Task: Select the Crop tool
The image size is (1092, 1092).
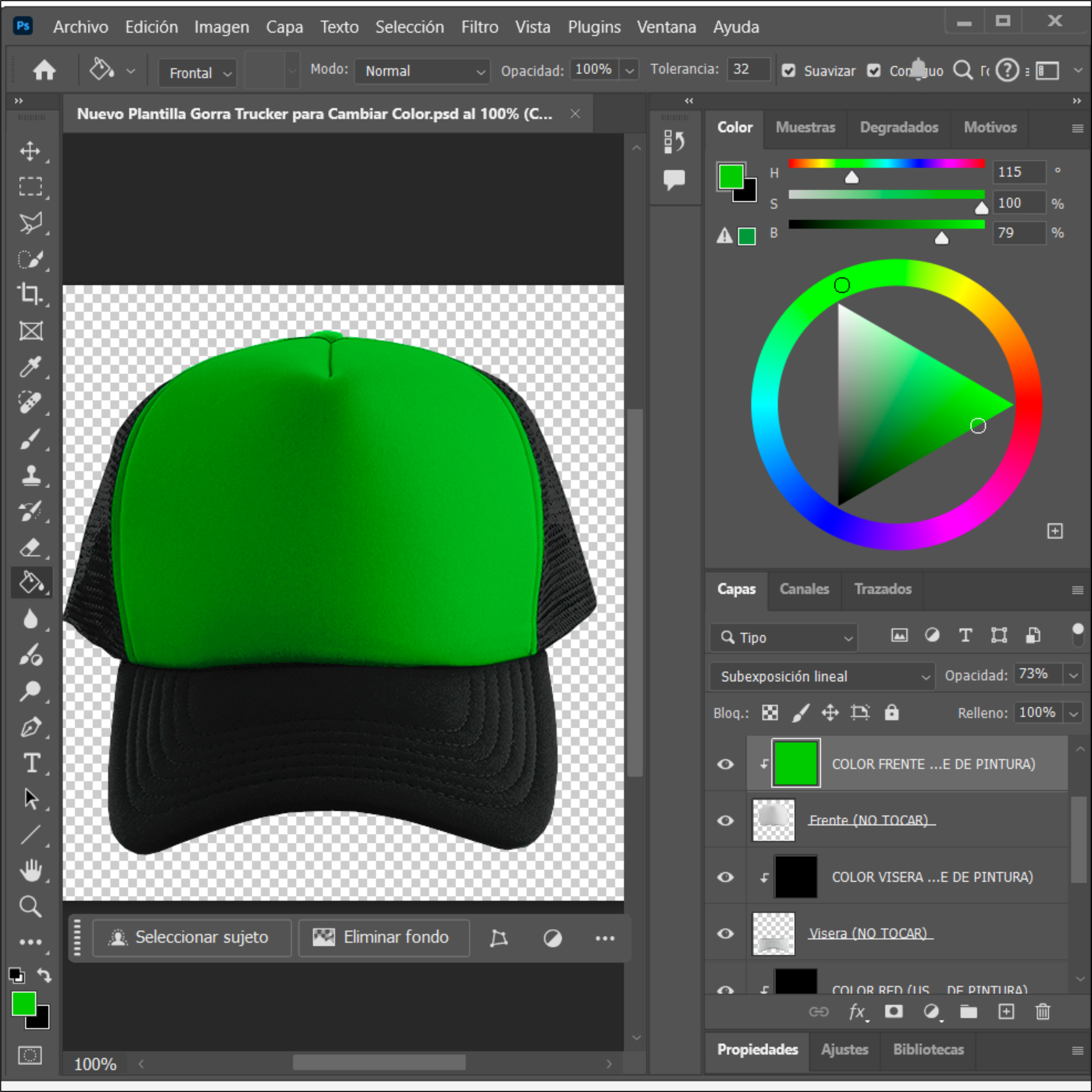Action: pos(30,294)
